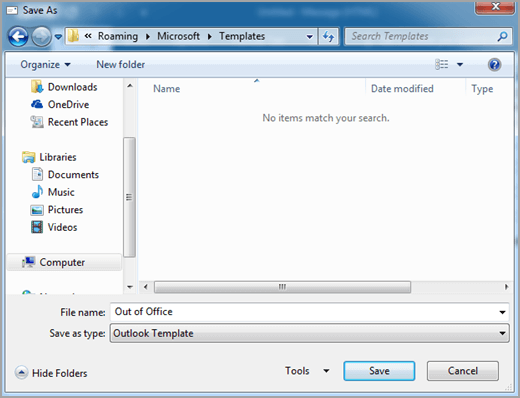520x398 pixels.
Task: Click the Computer monitor icon
Action: 29,262
